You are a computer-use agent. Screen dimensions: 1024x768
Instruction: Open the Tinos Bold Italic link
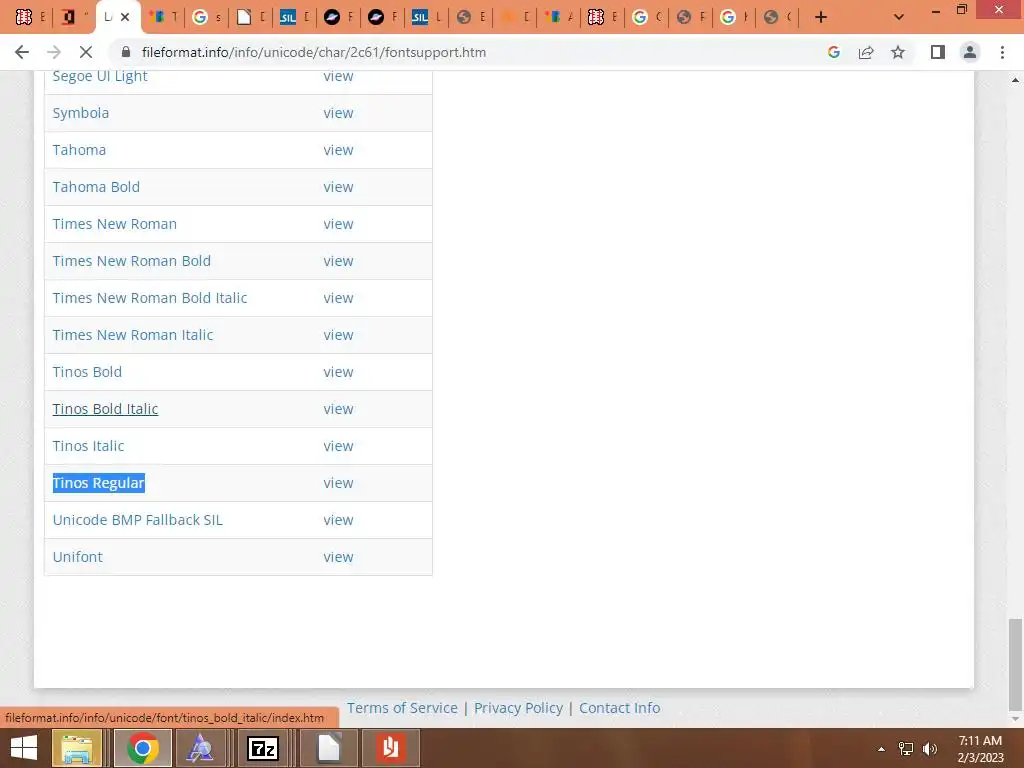pos(105,409)
